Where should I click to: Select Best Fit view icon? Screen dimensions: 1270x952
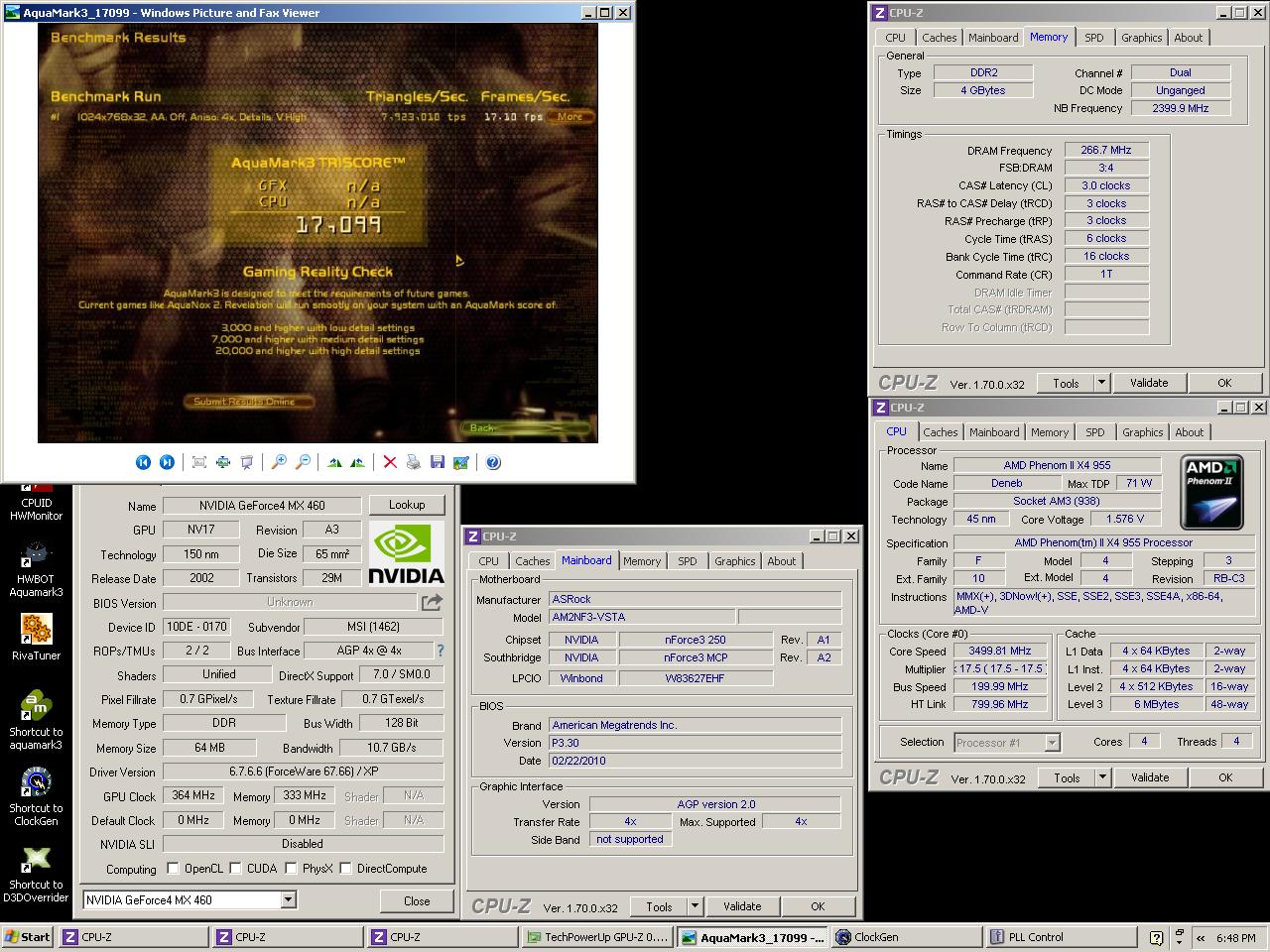[199, 462]
